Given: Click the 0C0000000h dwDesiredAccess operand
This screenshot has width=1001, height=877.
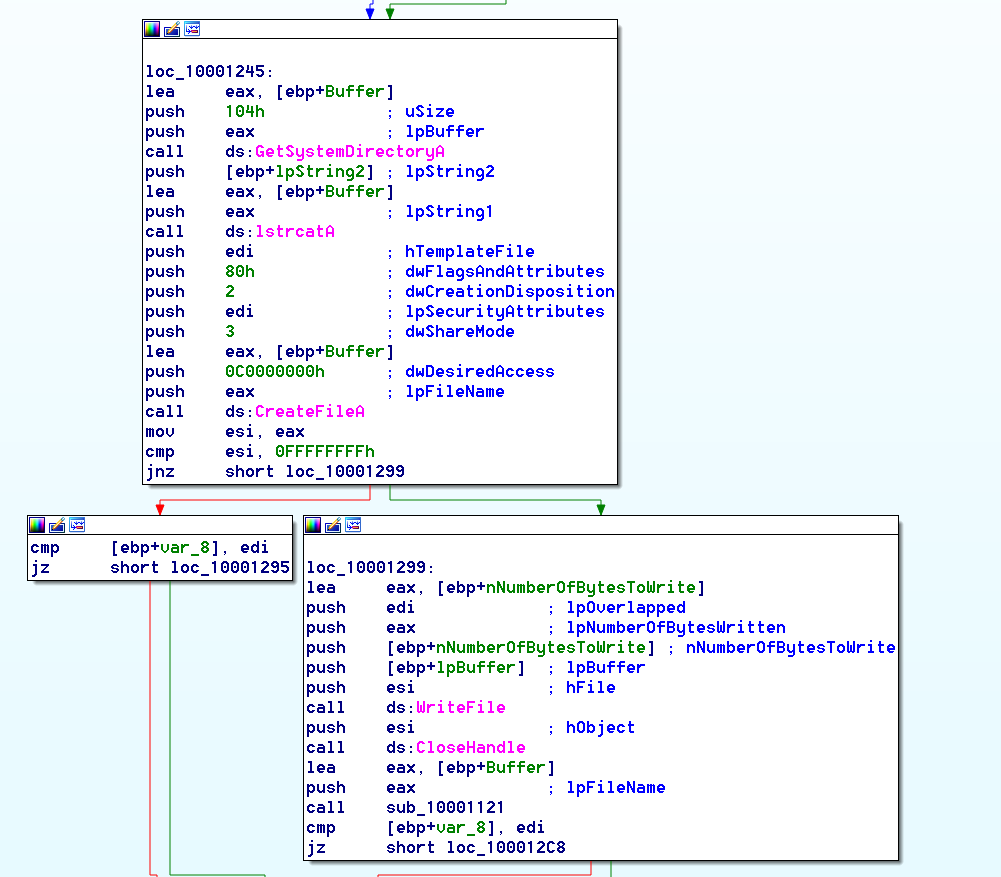Looking at the screenshot, I should pos(275,372).
